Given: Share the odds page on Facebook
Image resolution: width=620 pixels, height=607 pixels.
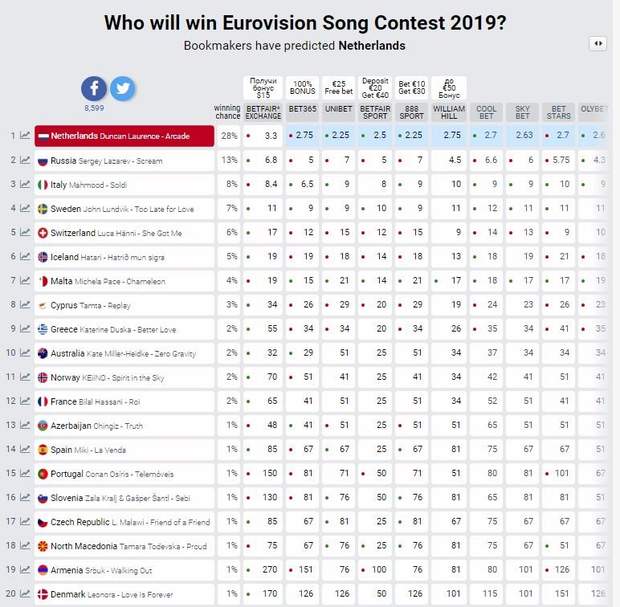Looking at the screenshot, I should click(94, 88).
